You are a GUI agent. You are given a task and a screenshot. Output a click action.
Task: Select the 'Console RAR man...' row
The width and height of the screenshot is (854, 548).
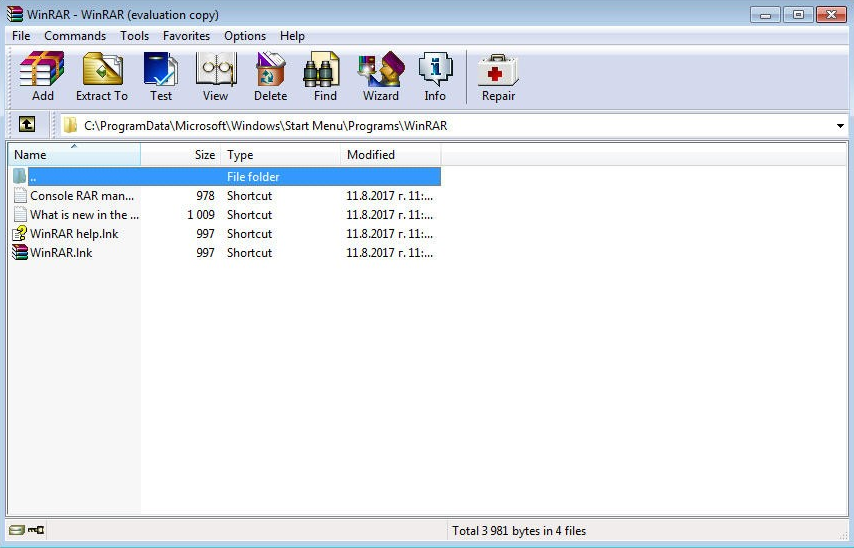click(x=225, y=196)
